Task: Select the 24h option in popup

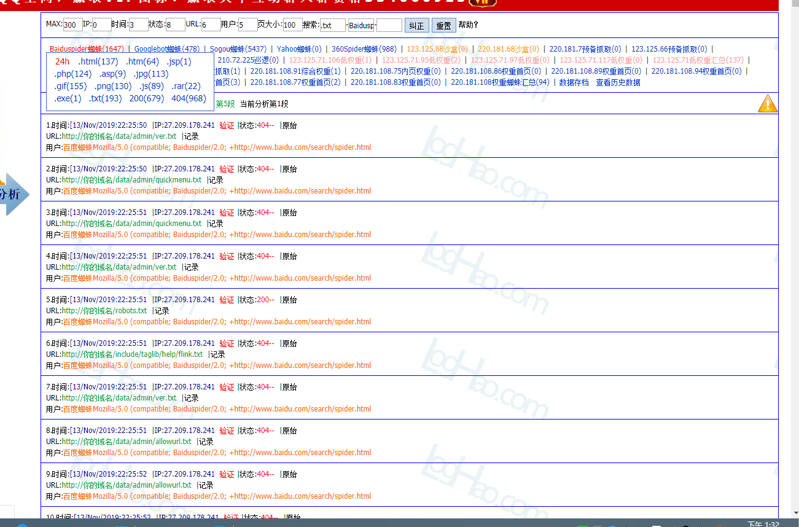Action: point(62,62)
